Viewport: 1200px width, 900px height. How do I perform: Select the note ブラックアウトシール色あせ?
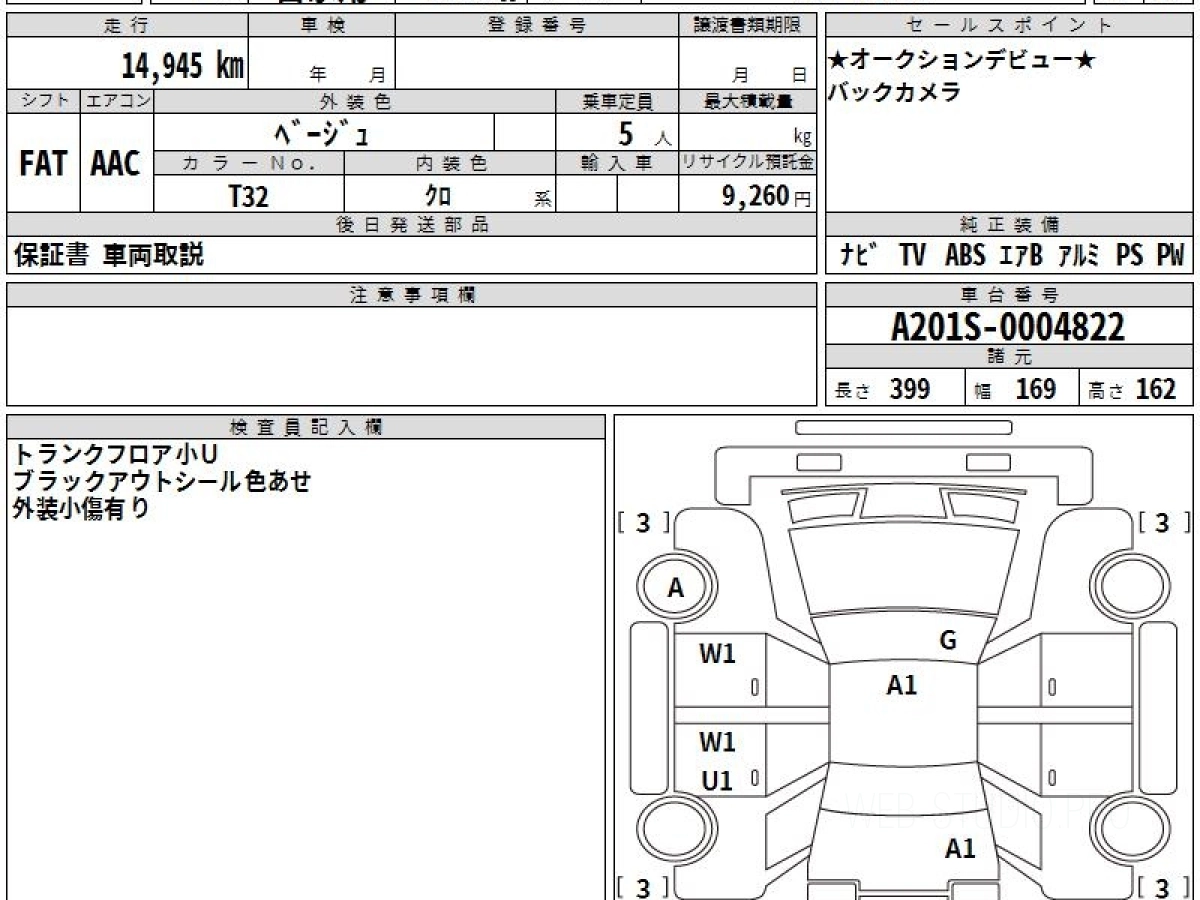point(162,481)
